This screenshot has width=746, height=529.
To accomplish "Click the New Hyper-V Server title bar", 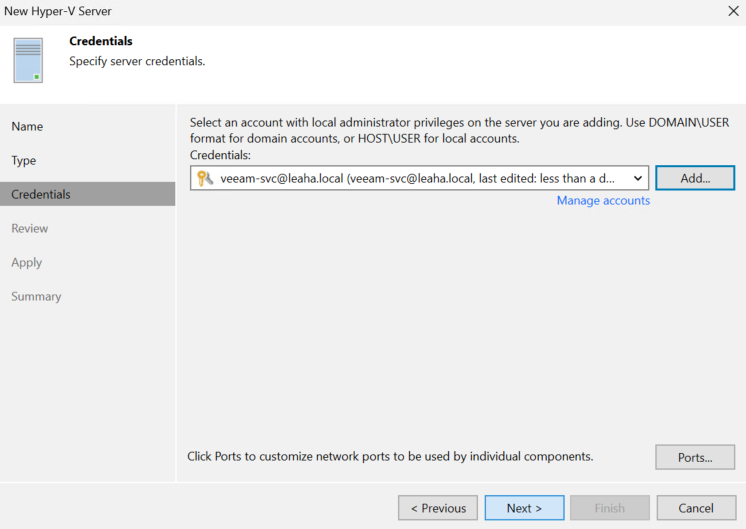I will (362, 11).
